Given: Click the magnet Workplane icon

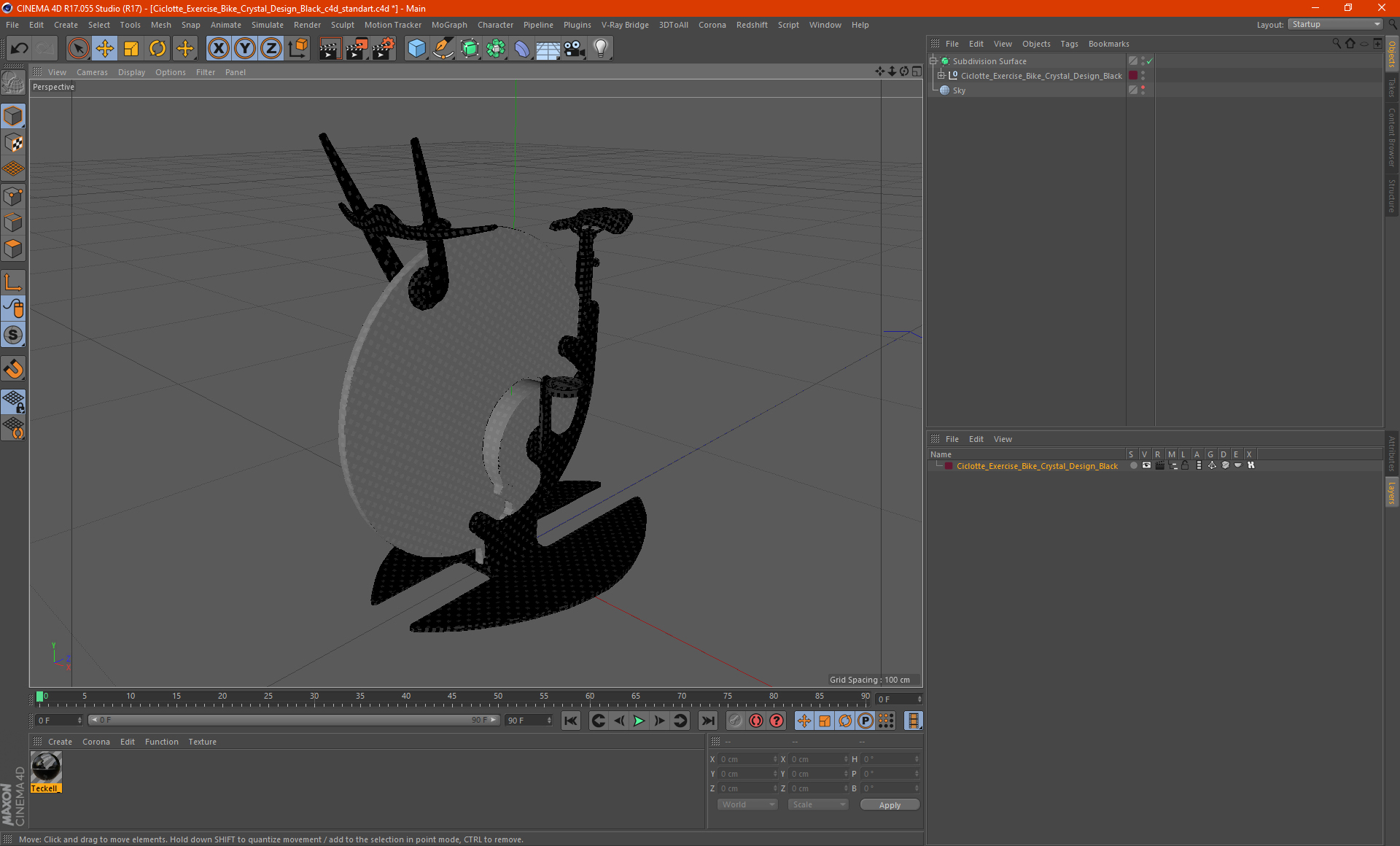Looking at the screenshot, I should (x=14, y=369).
